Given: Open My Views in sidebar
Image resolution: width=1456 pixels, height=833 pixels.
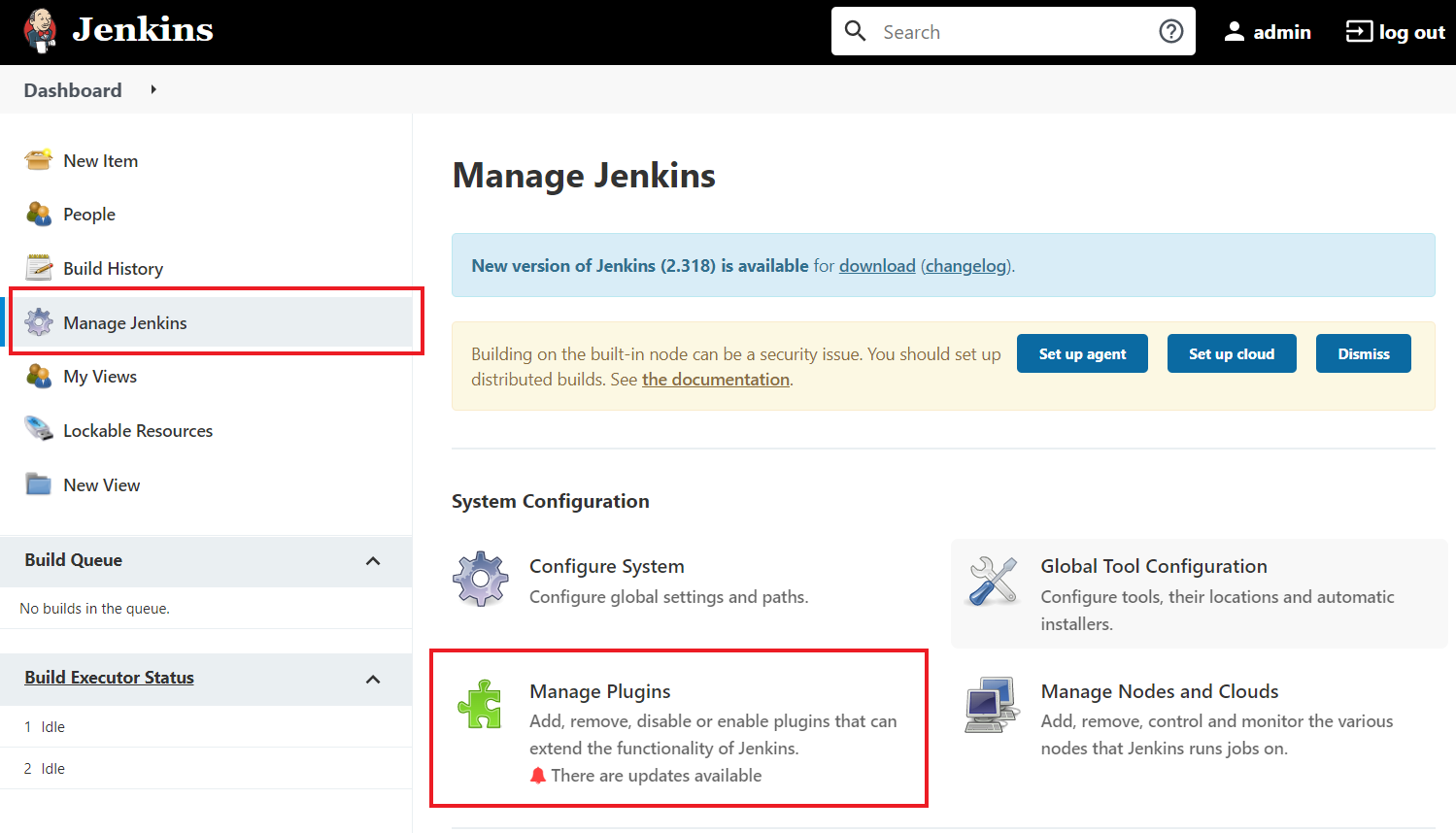Looking at the screenshot, I should tap(100, 377).
